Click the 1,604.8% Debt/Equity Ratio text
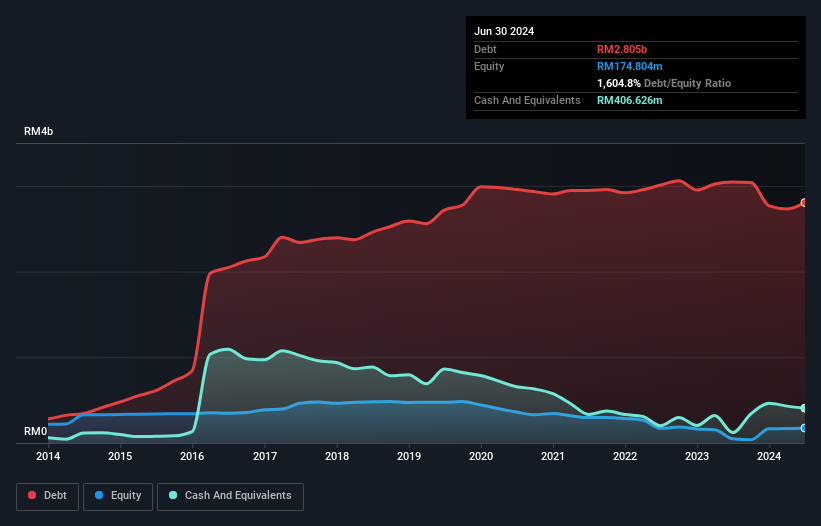The image size is (821, 526). [x=664, y=83]
